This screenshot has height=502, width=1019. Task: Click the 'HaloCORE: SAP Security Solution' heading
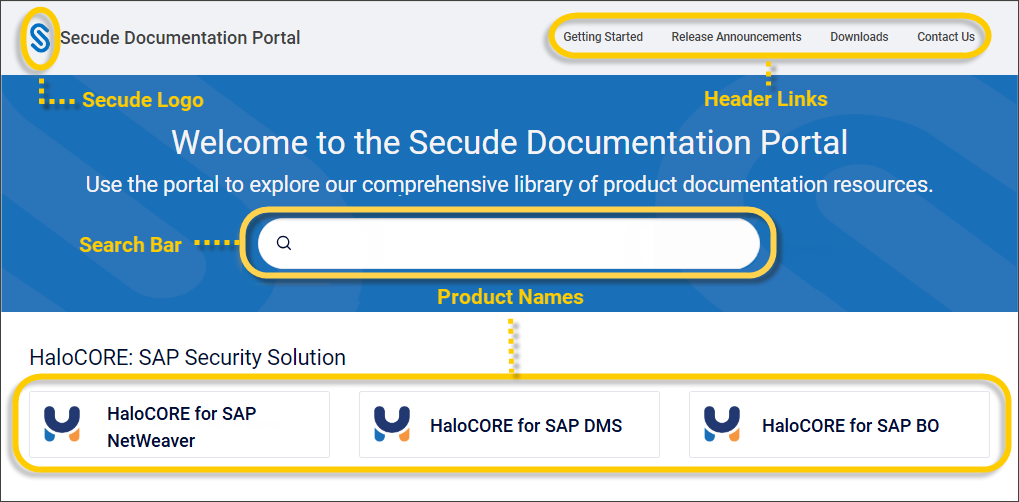point(188,357)
